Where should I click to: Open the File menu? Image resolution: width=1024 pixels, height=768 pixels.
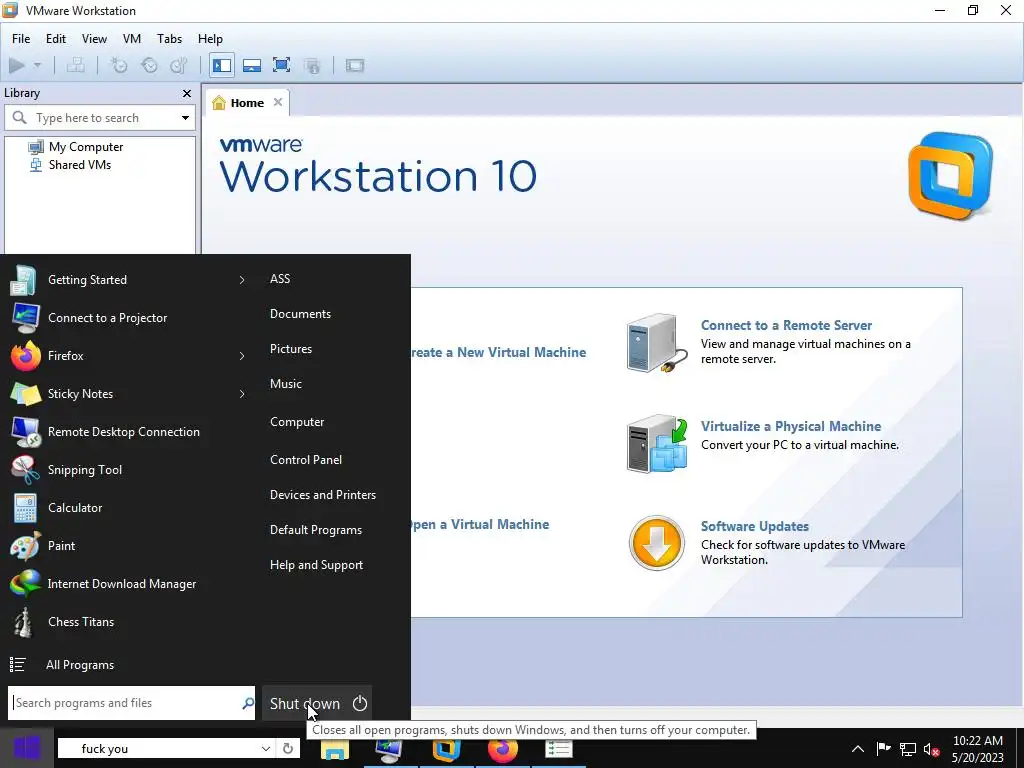pyautogui.click(x=21, y=39)
